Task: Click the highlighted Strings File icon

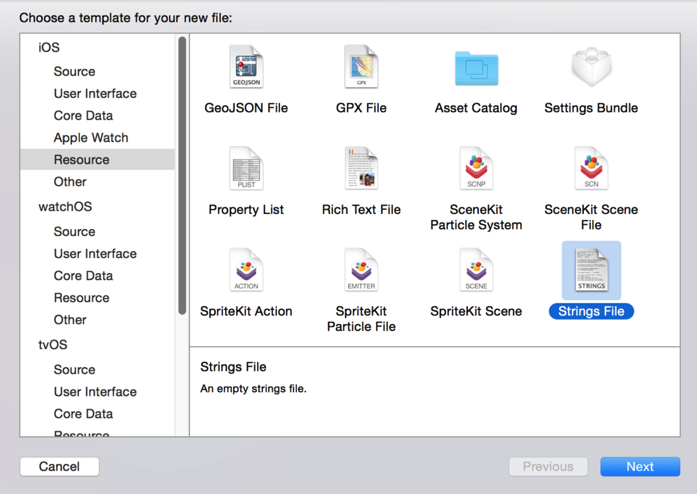Action: tap(591, 270)
